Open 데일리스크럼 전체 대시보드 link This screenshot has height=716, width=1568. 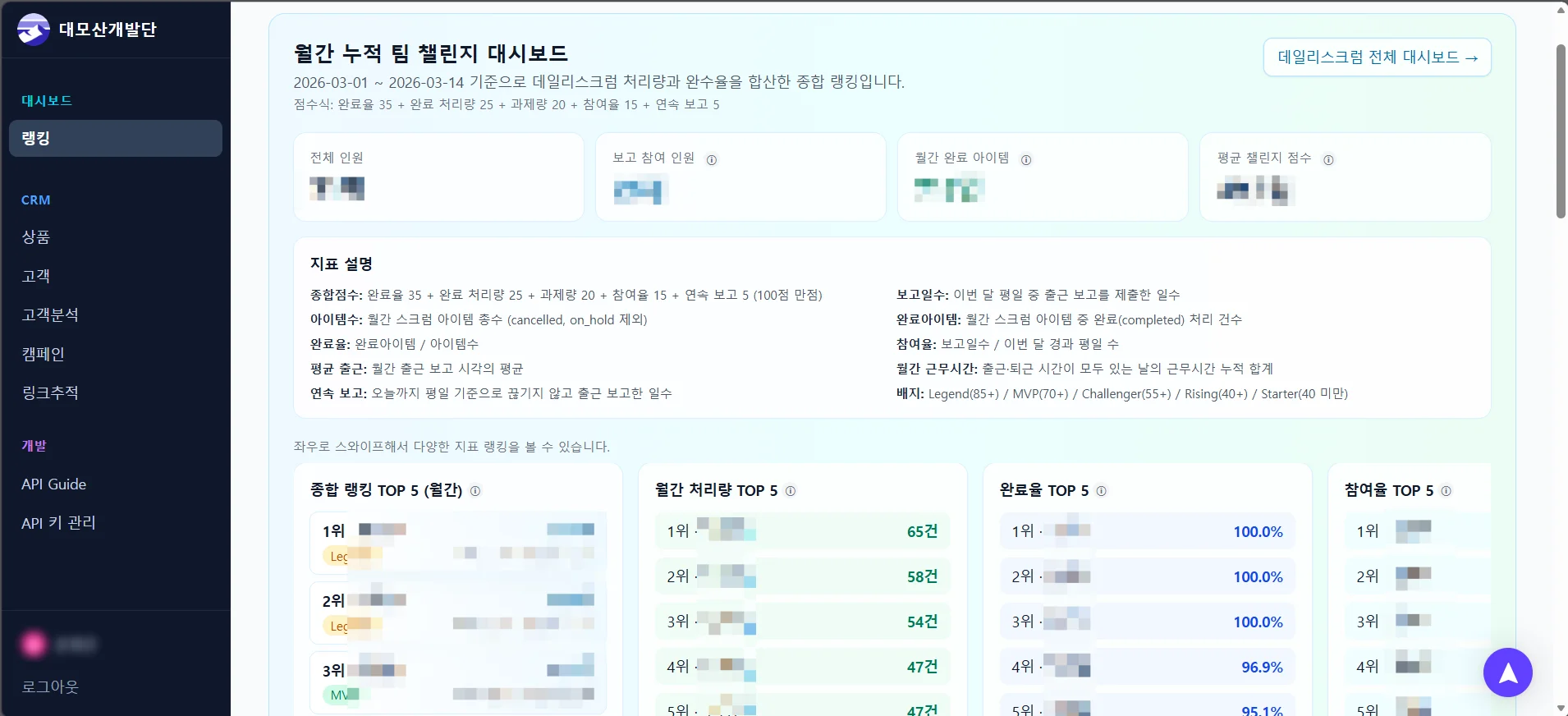click(1377, 57)
